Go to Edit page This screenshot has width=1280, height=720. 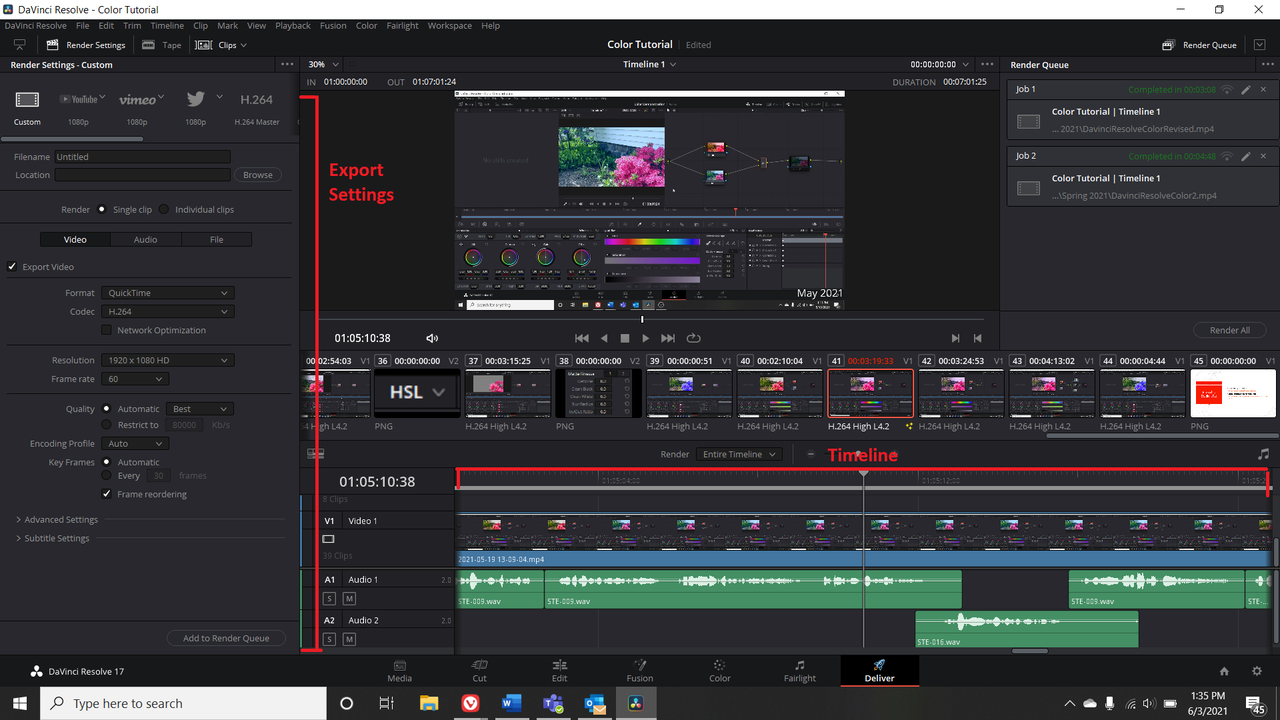560,671
